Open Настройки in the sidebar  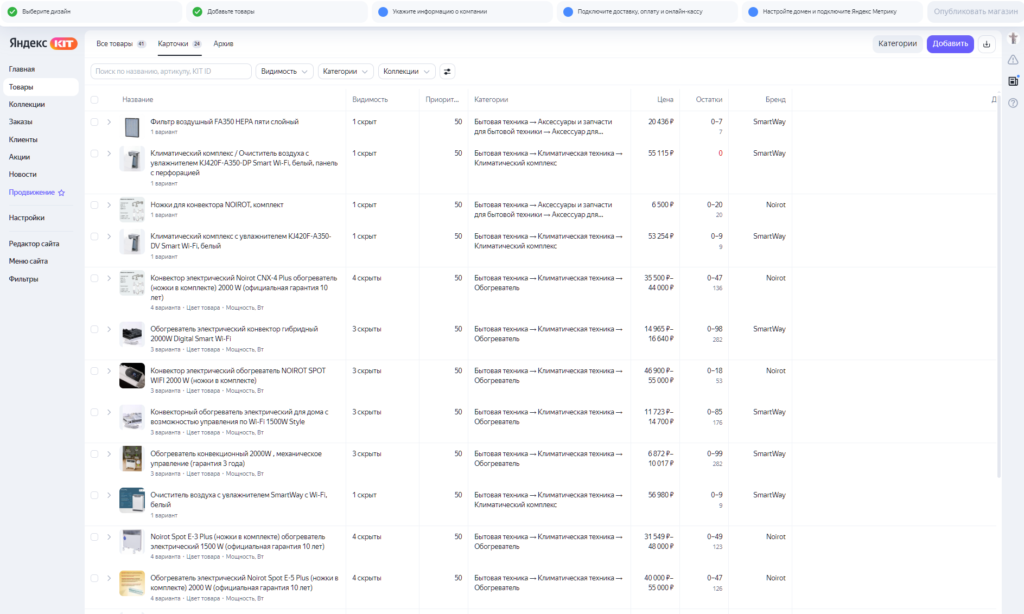click(x=26, y=218)
